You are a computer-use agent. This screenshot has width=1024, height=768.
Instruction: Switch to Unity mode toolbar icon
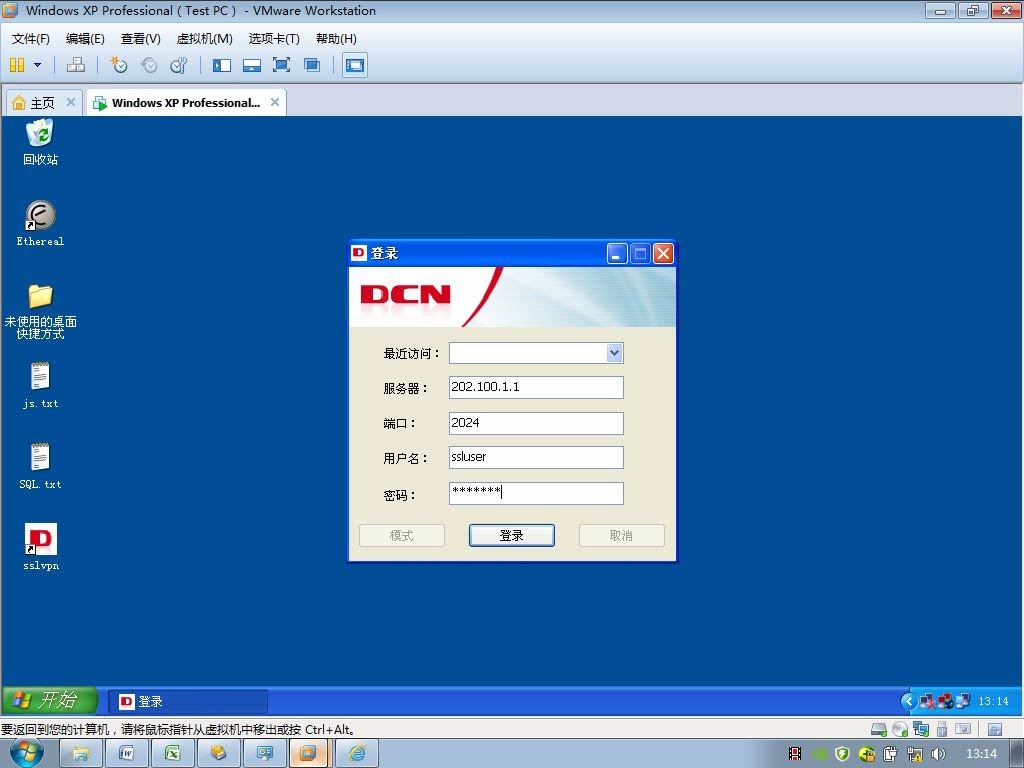coord(312,65)
